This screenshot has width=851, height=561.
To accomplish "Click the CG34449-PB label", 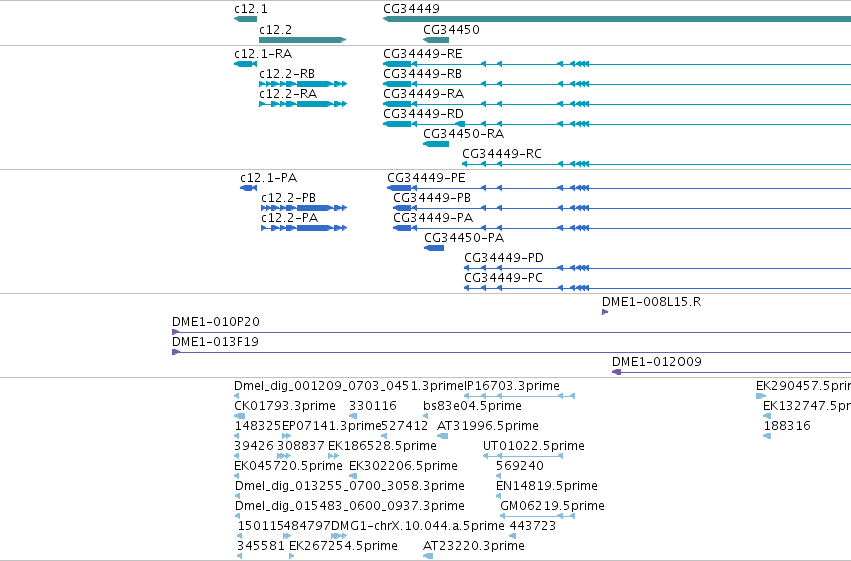I will click(432, 198).
